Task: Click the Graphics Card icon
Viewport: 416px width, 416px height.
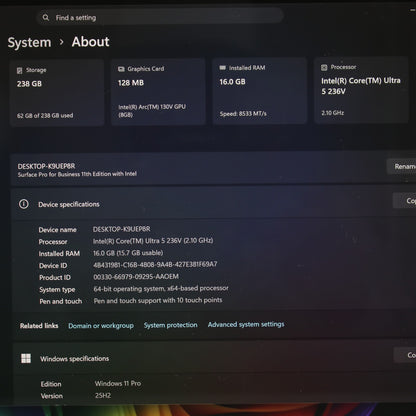Action: click(x=121, y=69)
